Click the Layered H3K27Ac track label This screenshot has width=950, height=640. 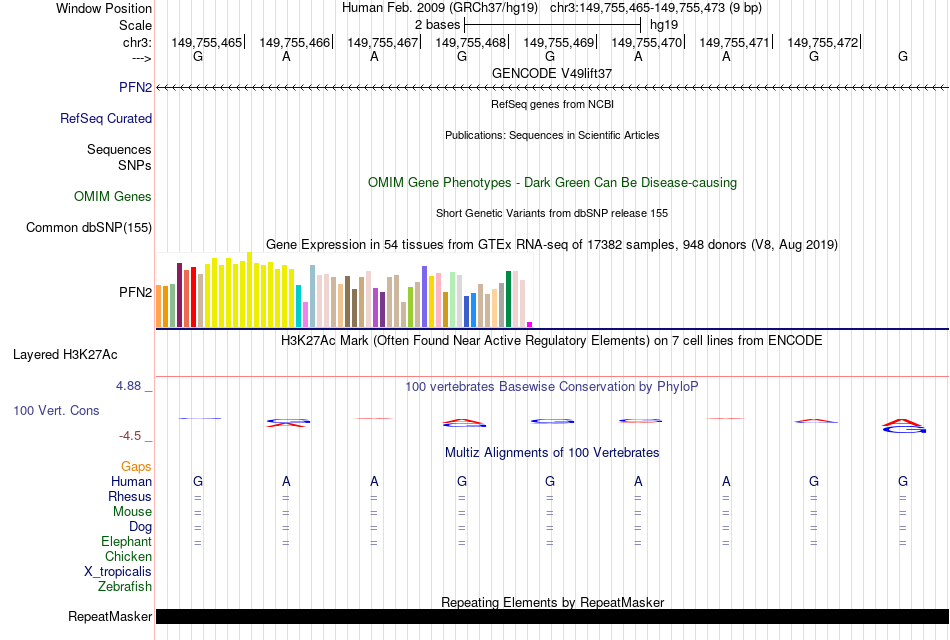tap(65, 355)
